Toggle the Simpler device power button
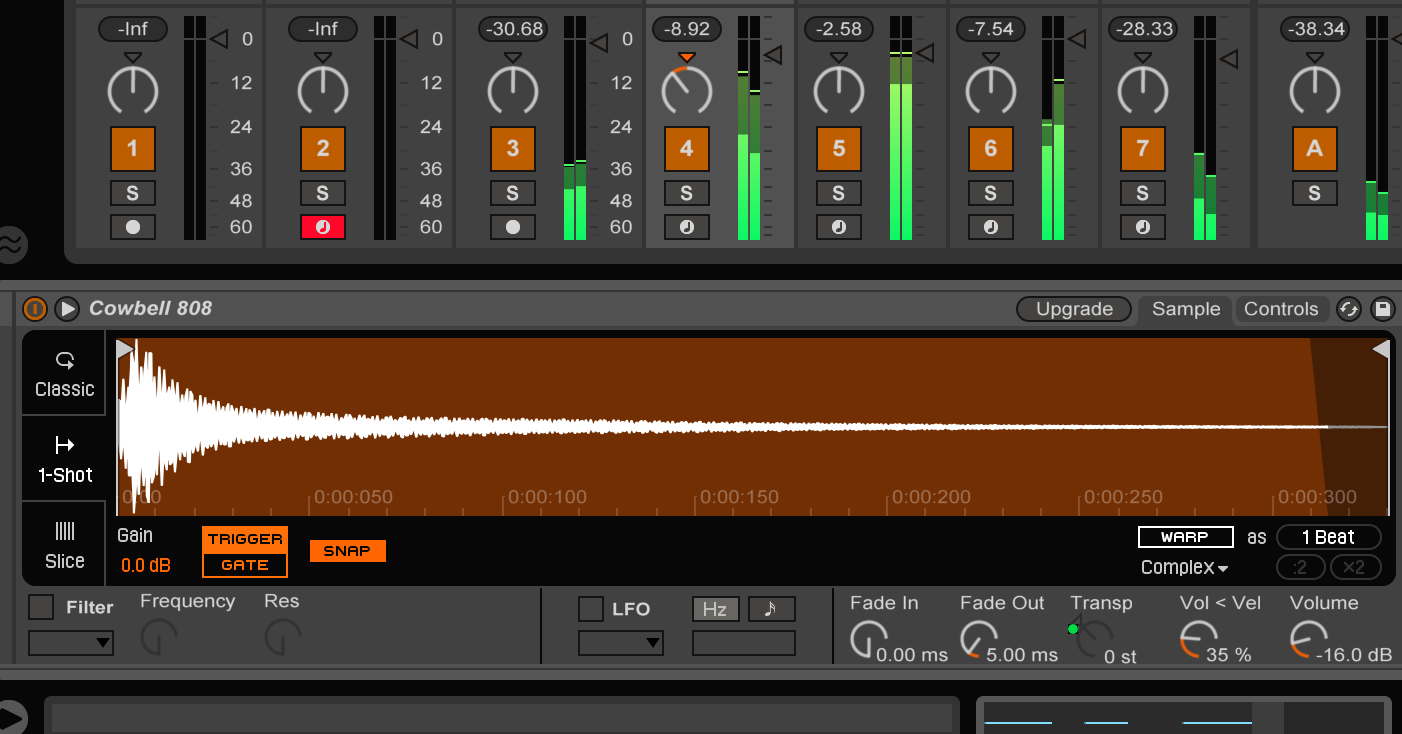Screen dimensions: 1402x734 (x=36, y=308)
